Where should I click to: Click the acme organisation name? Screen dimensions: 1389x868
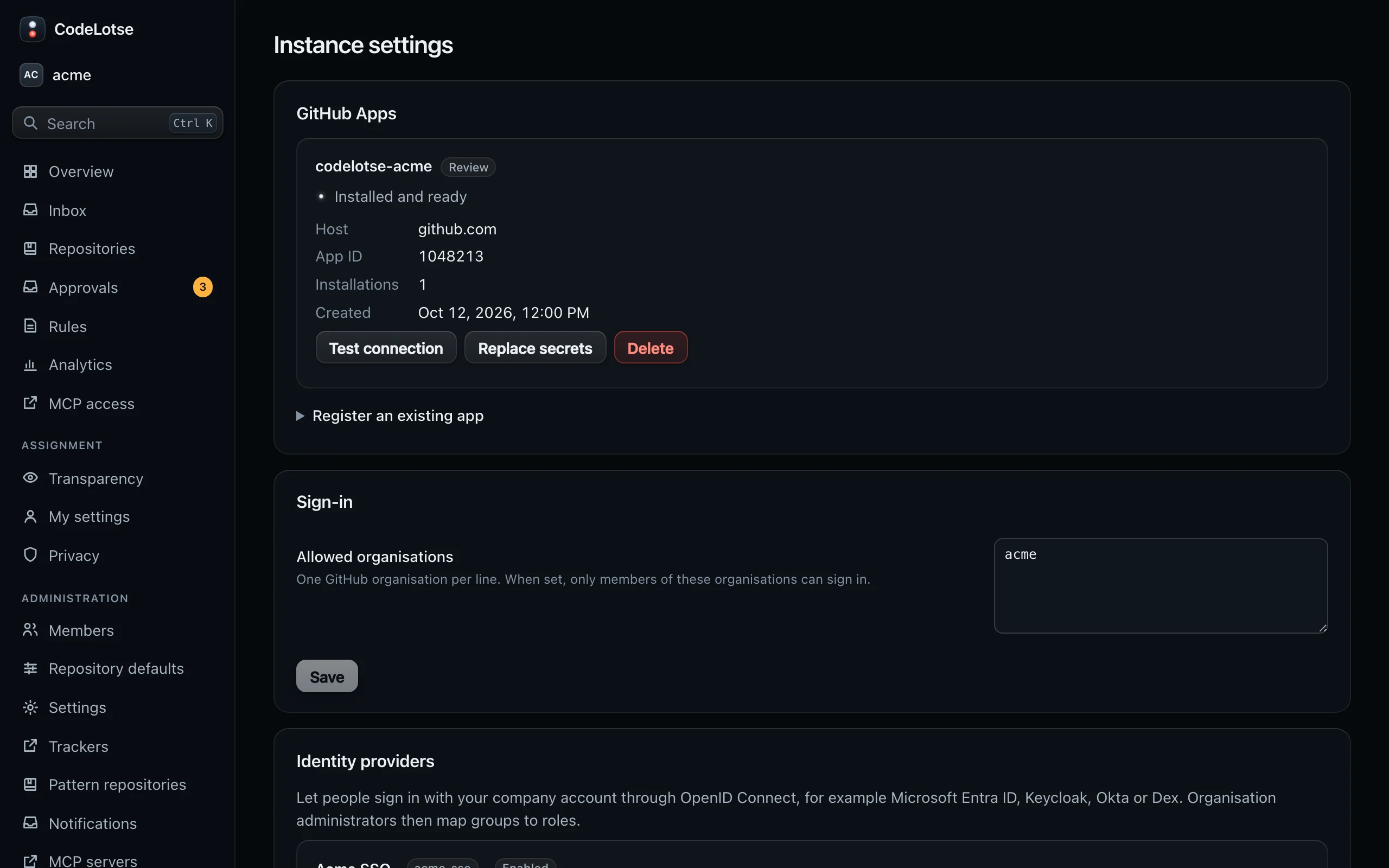click(x=72, y=75)
